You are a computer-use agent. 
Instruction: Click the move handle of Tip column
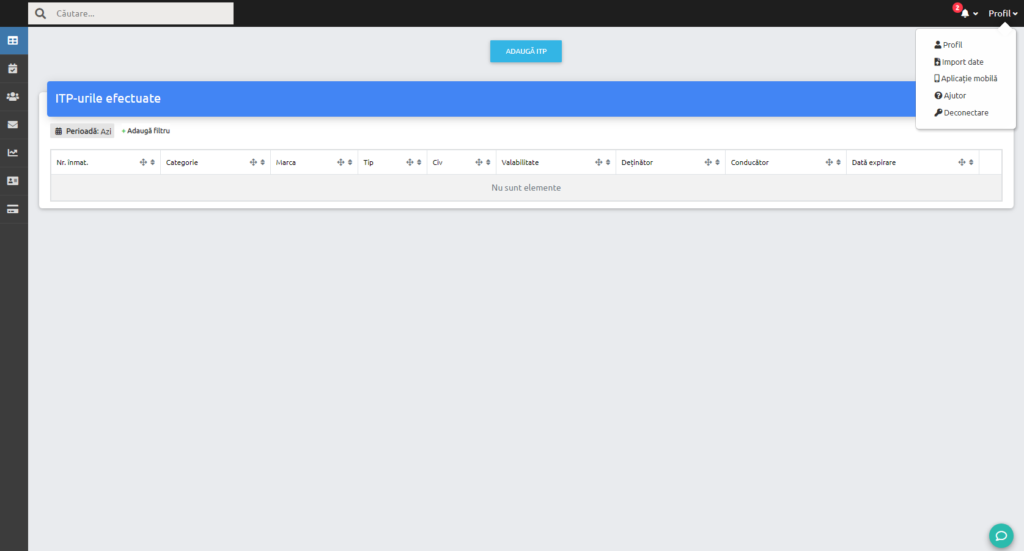point(409,163)
